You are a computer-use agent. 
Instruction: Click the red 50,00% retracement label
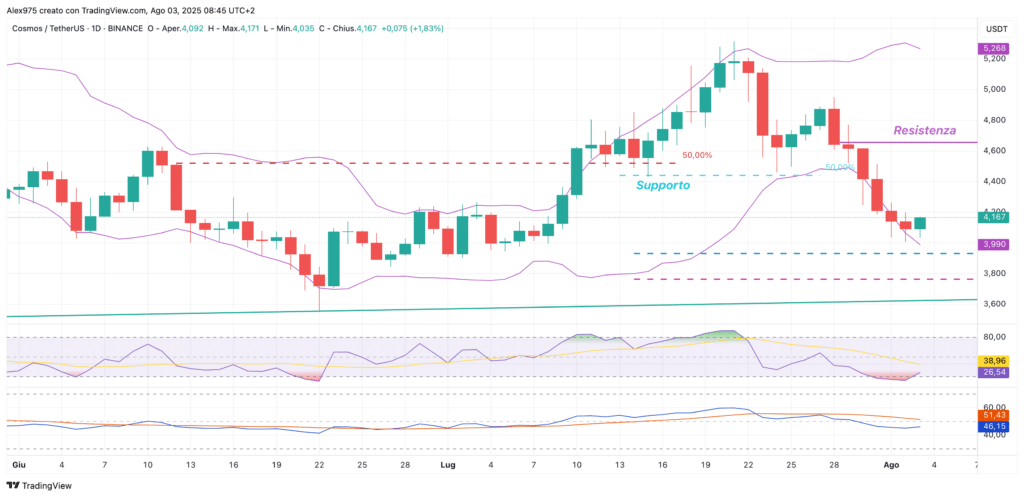tap(697, 155)
